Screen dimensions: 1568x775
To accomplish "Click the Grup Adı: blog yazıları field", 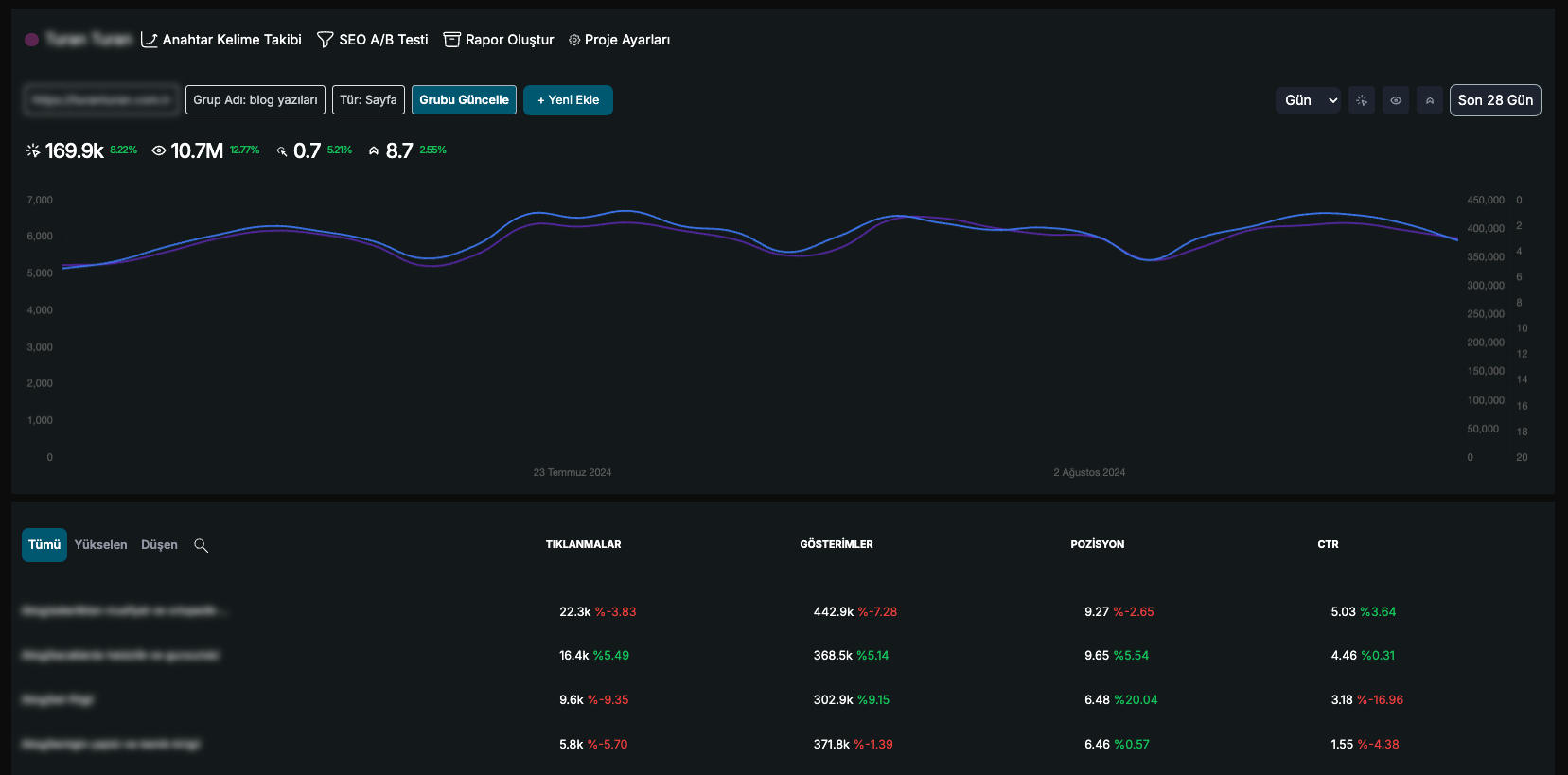I will click(x=255, y=100).
